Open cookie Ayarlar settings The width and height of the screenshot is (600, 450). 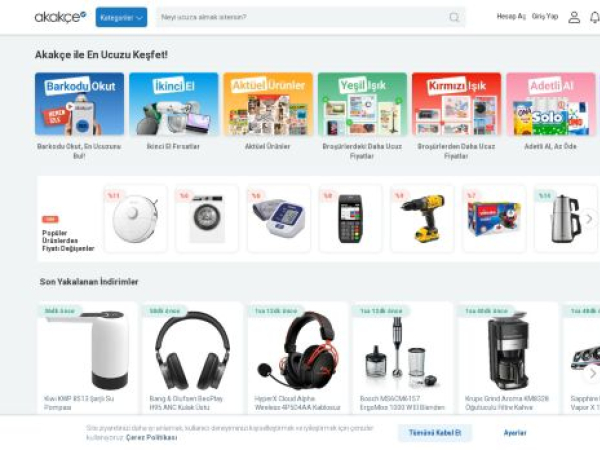click(515, 433)
